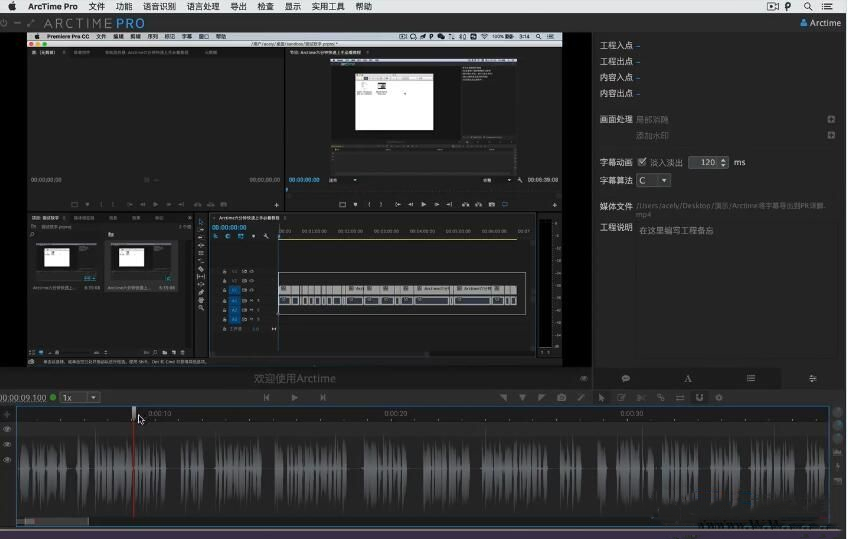This screenshot has height=539, width=848.
Task: Click the Arctime account link at top right
Action: tap(820, 23)
